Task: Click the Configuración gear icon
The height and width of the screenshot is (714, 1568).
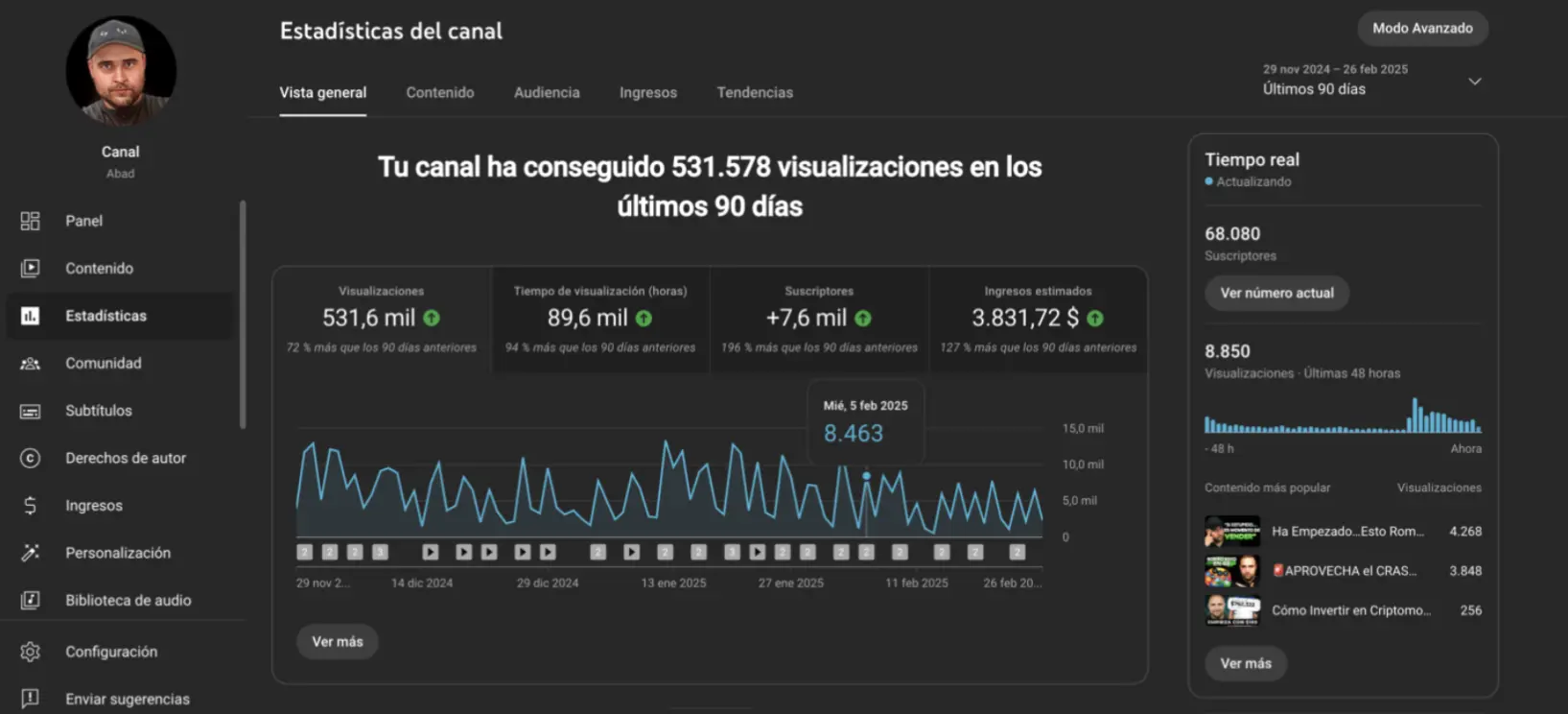Action: tap(30, 652)
